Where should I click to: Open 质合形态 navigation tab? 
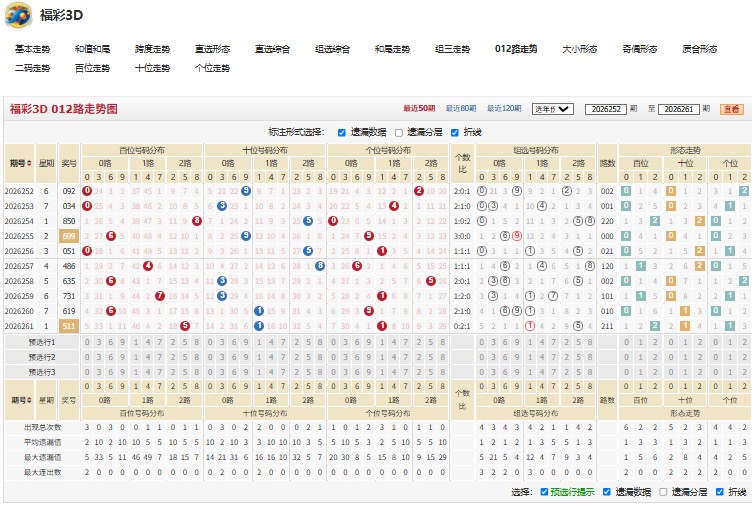click(x=699, y=49)
